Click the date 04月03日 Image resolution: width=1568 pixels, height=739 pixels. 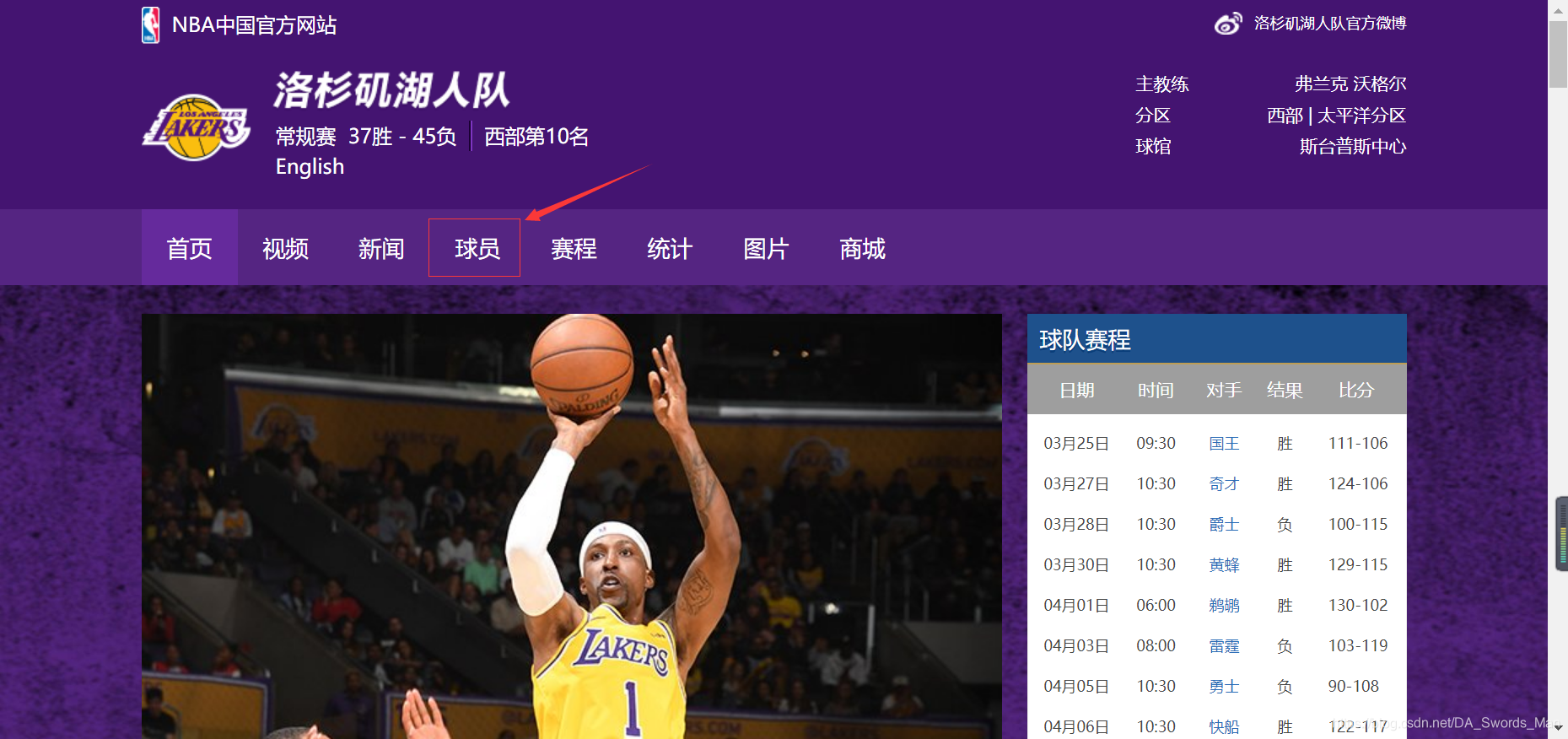pos(1076,646)
